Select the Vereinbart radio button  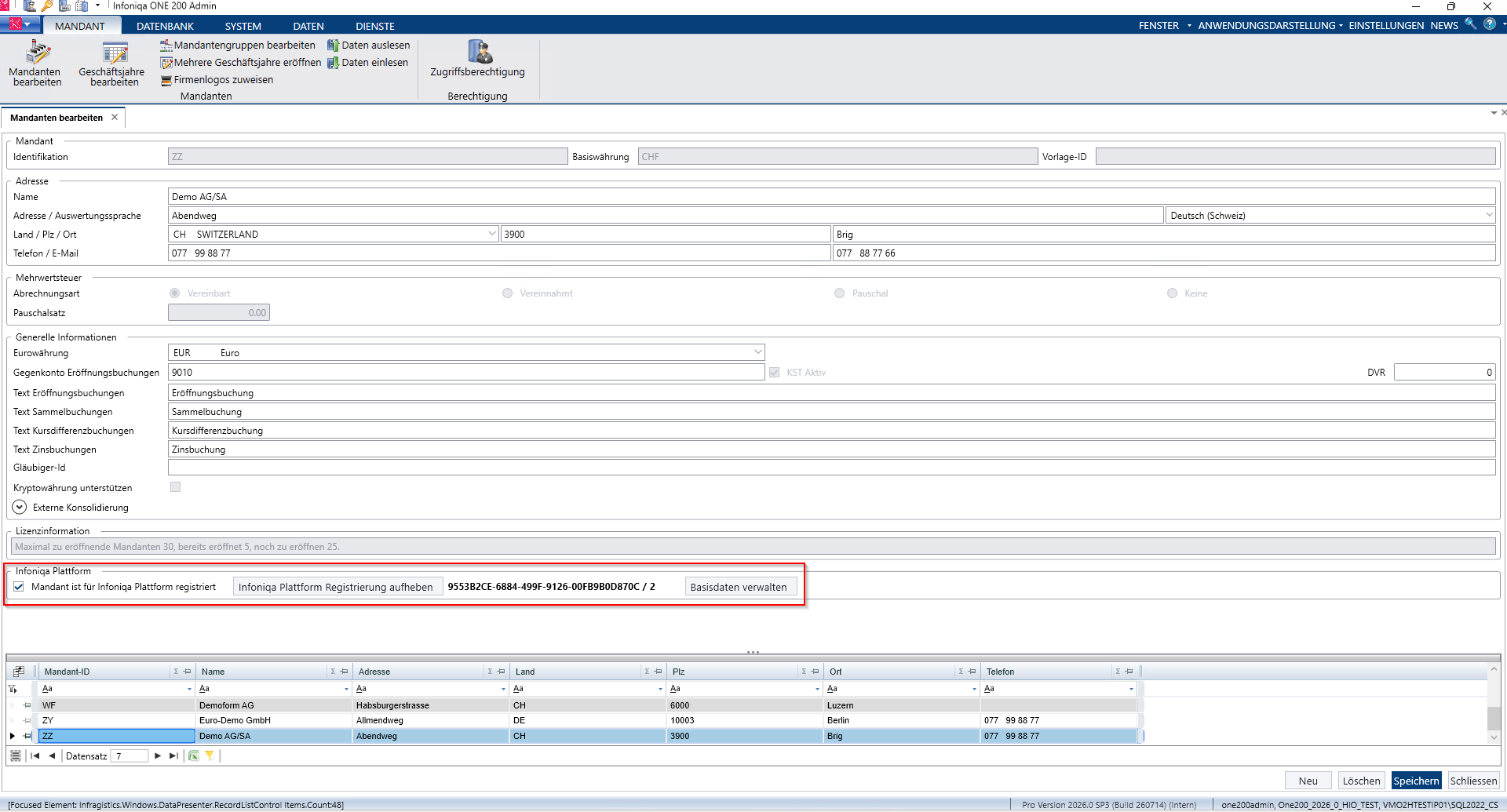(x=175, y=293)
